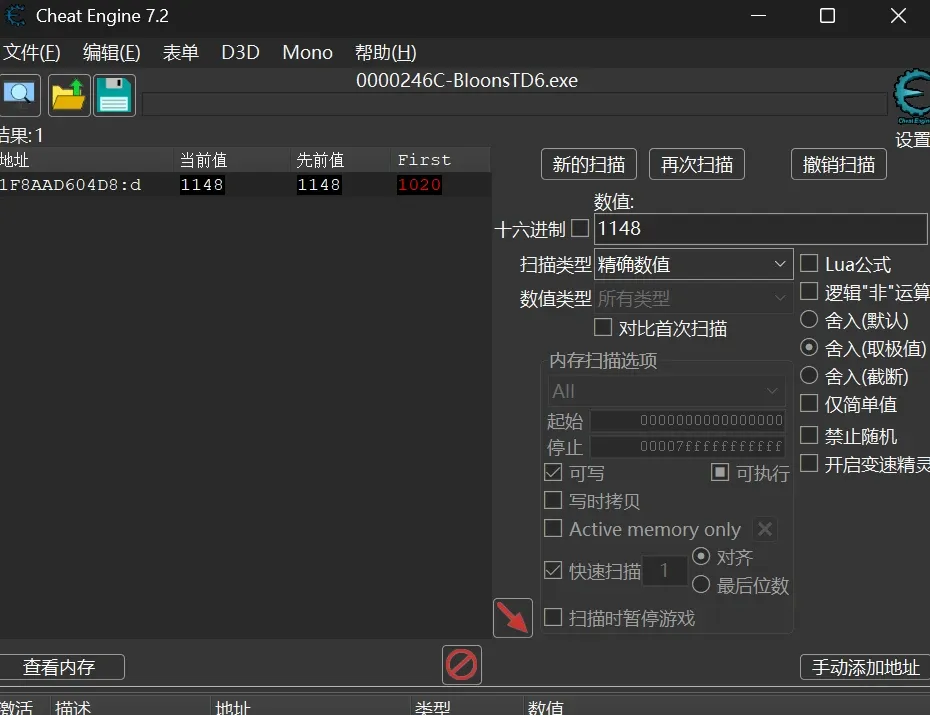Click the scan progress bar
930x715 pixels.
point(514,104)
